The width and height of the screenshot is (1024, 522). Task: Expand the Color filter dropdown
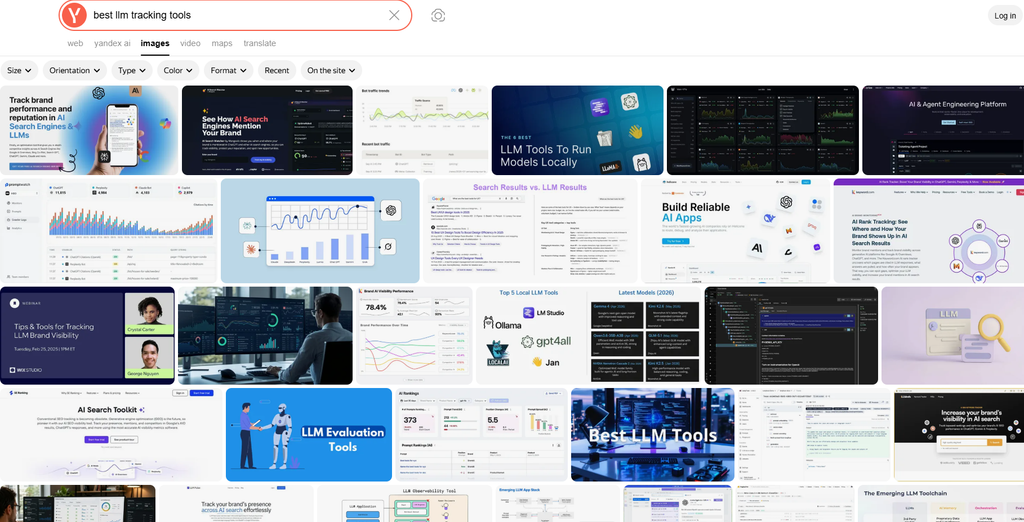178,71
